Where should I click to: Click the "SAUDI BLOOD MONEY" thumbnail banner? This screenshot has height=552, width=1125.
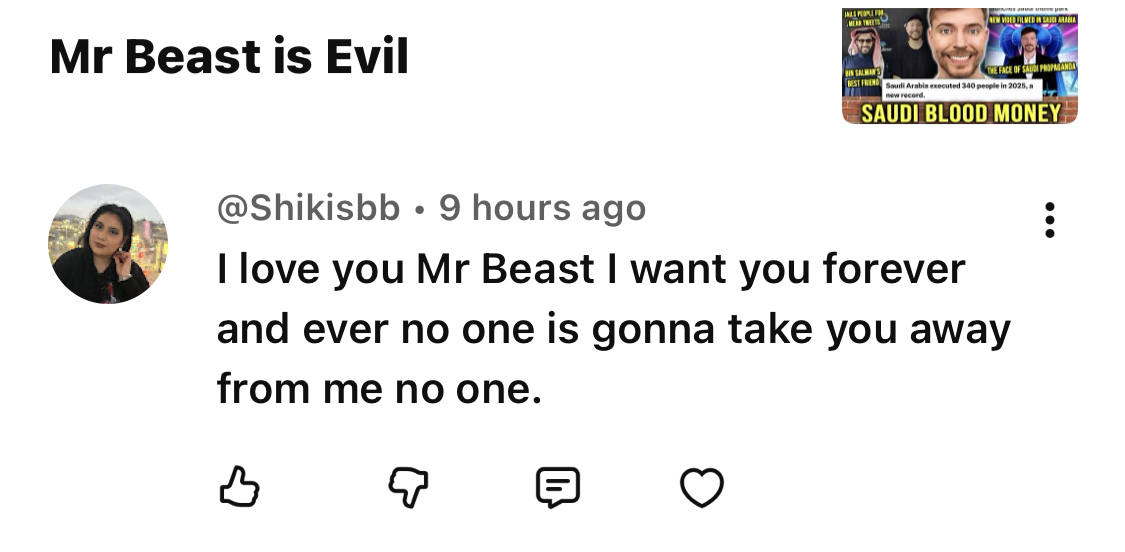click(x=960, y=112)
